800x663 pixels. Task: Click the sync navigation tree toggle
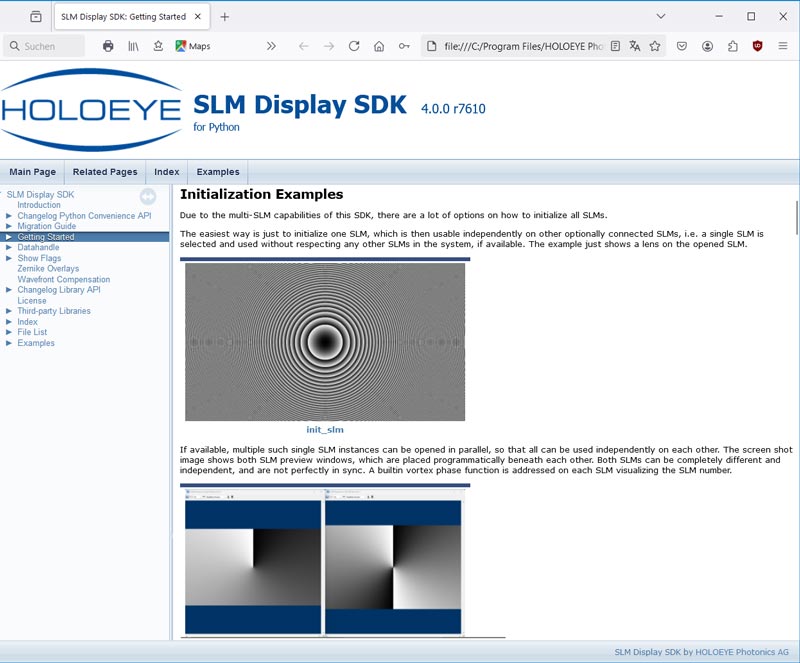[x=148, y=196]
